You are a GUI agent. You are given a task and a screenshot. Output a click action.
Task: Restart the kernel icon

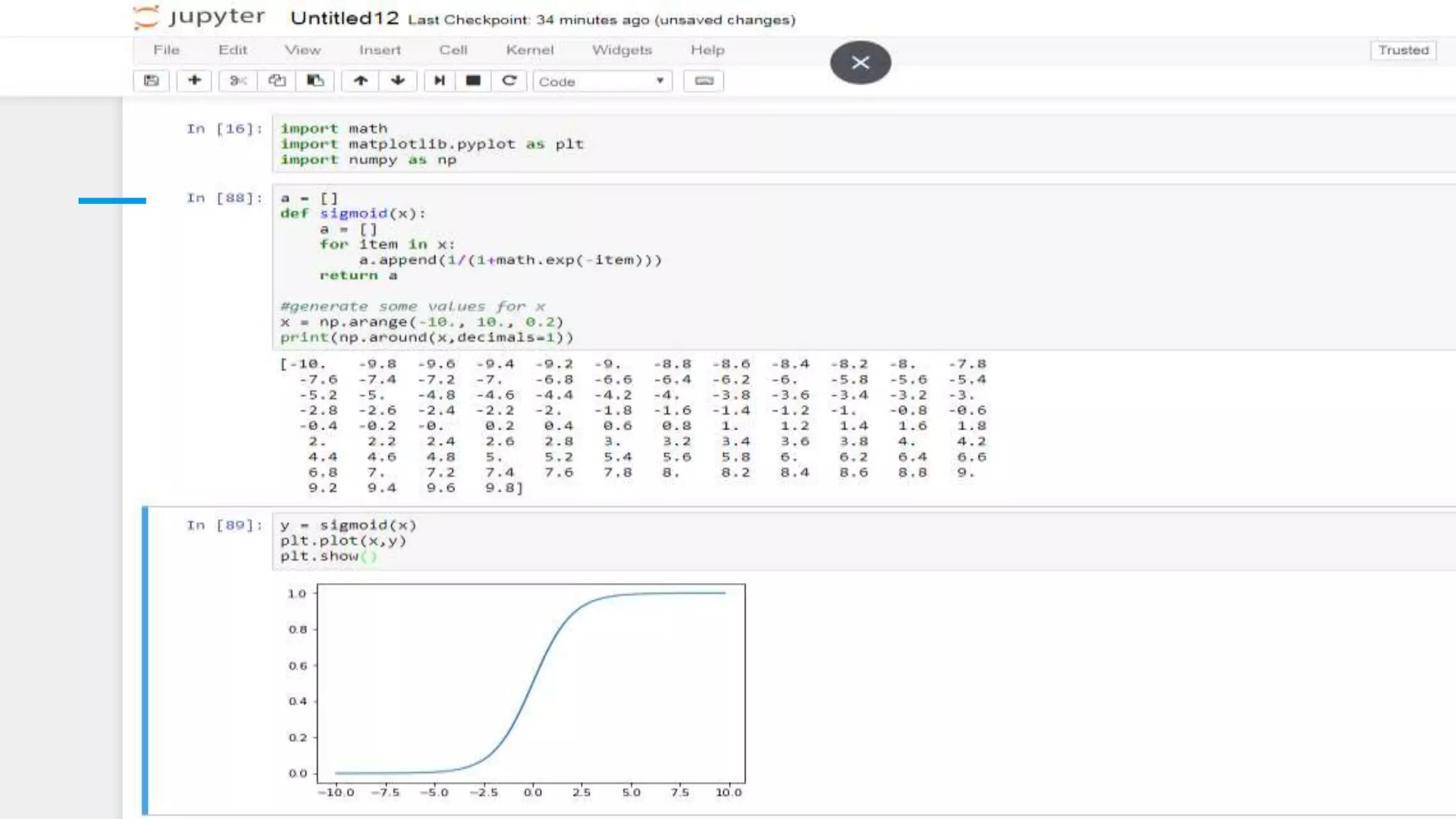coord(509,81)
